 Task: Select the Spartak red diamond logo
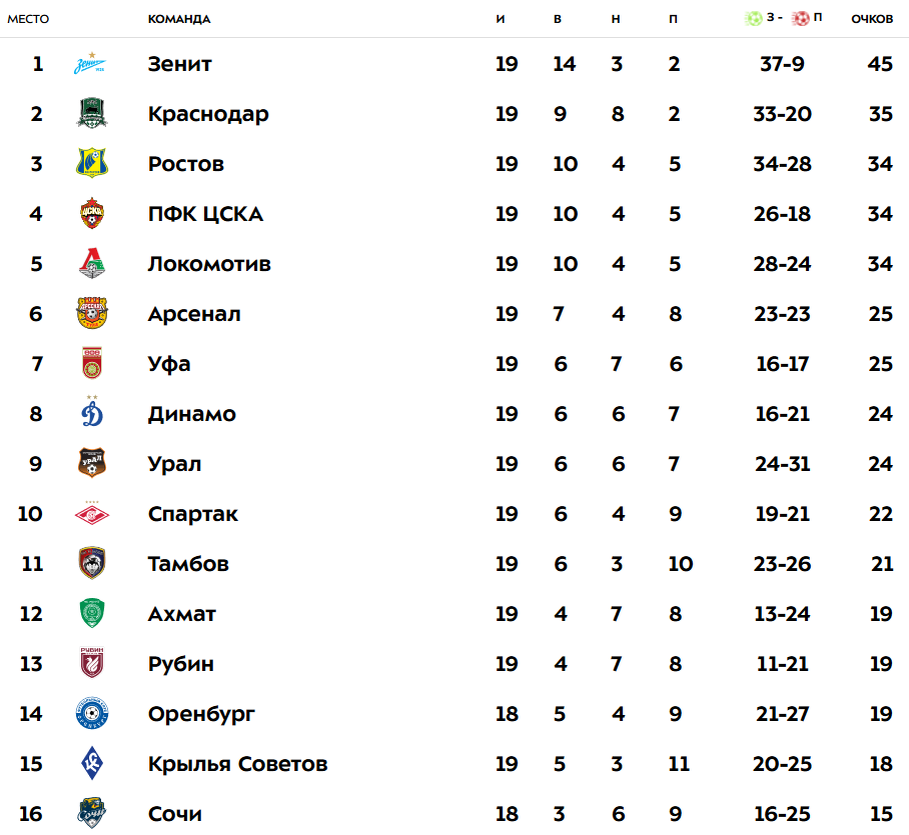tap(92, 514)
